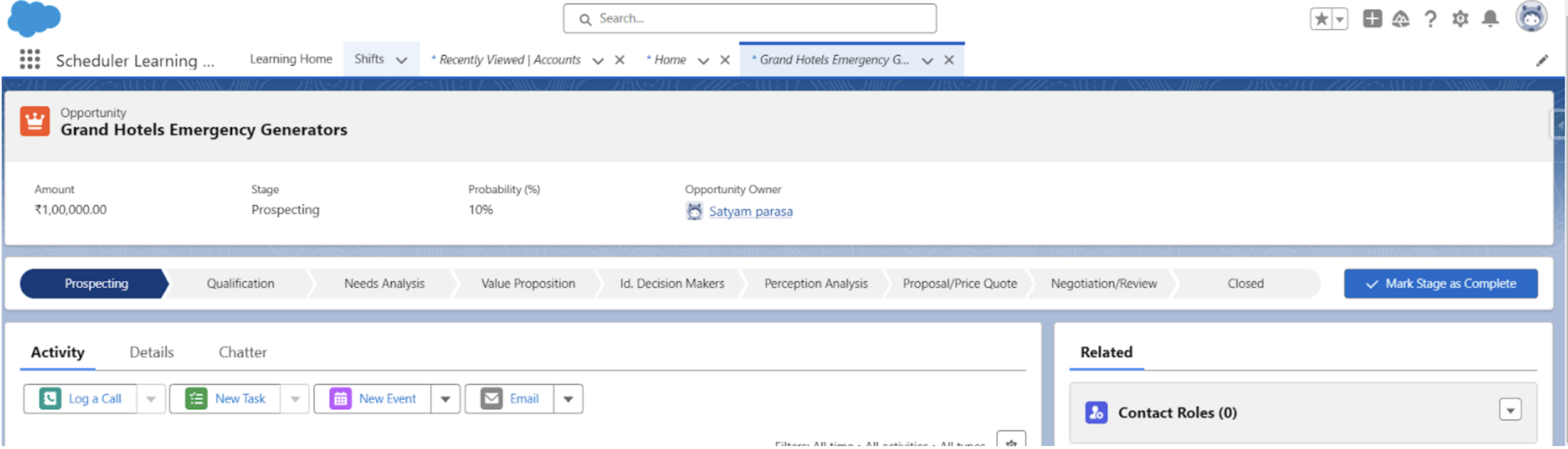1568x449 pixels.
Task: Expand the Email action dropdown arrow
Action: 568,399
